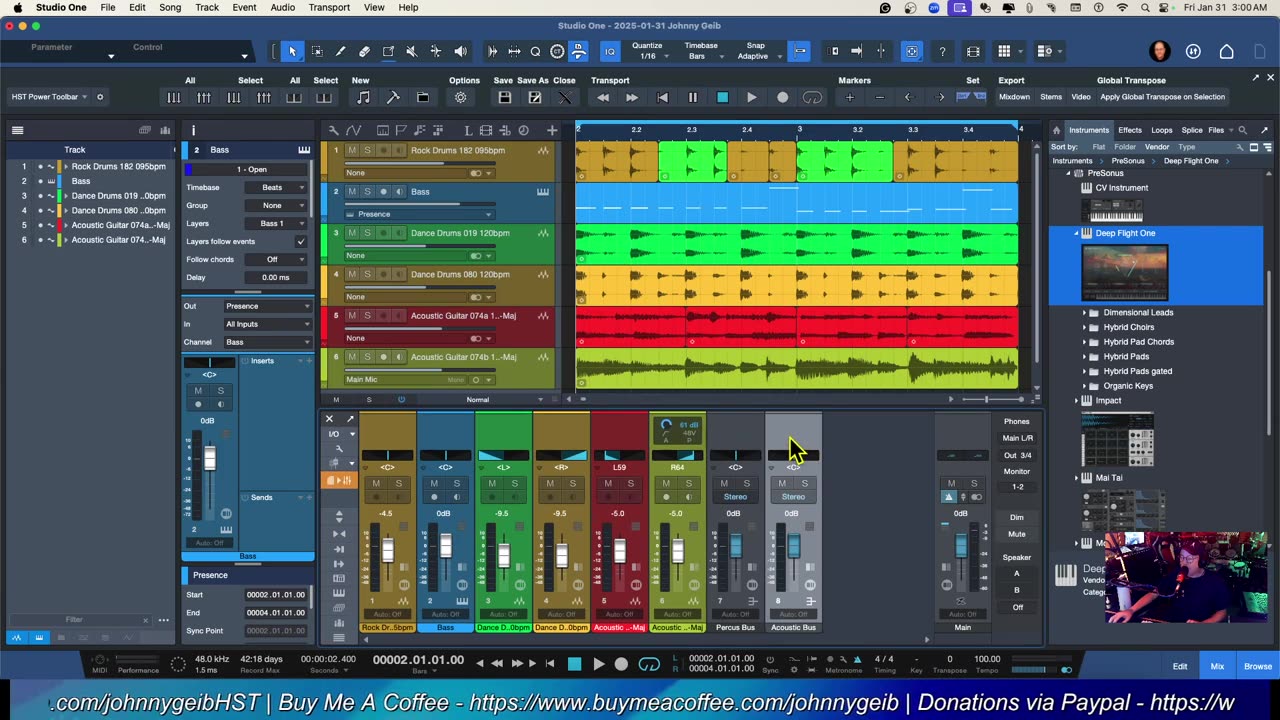The width and height of the screenshot is (1280, 720).
Task: Open the Song menu
Action: point(170,7)
